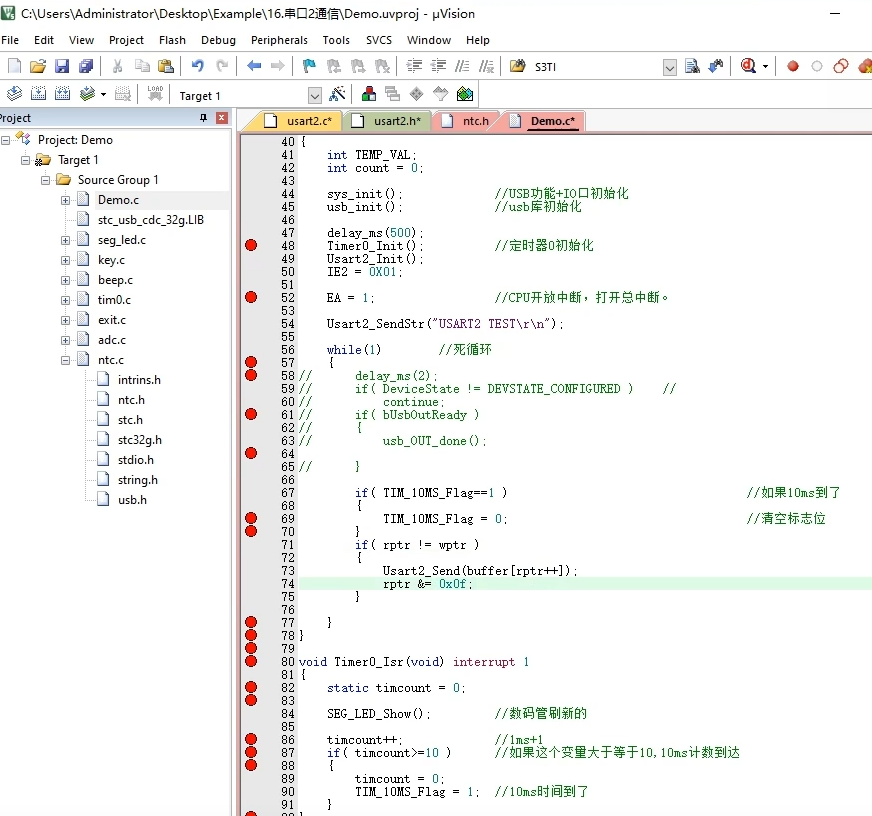Disable all breakpoints from the toolbar

(841, 66)
